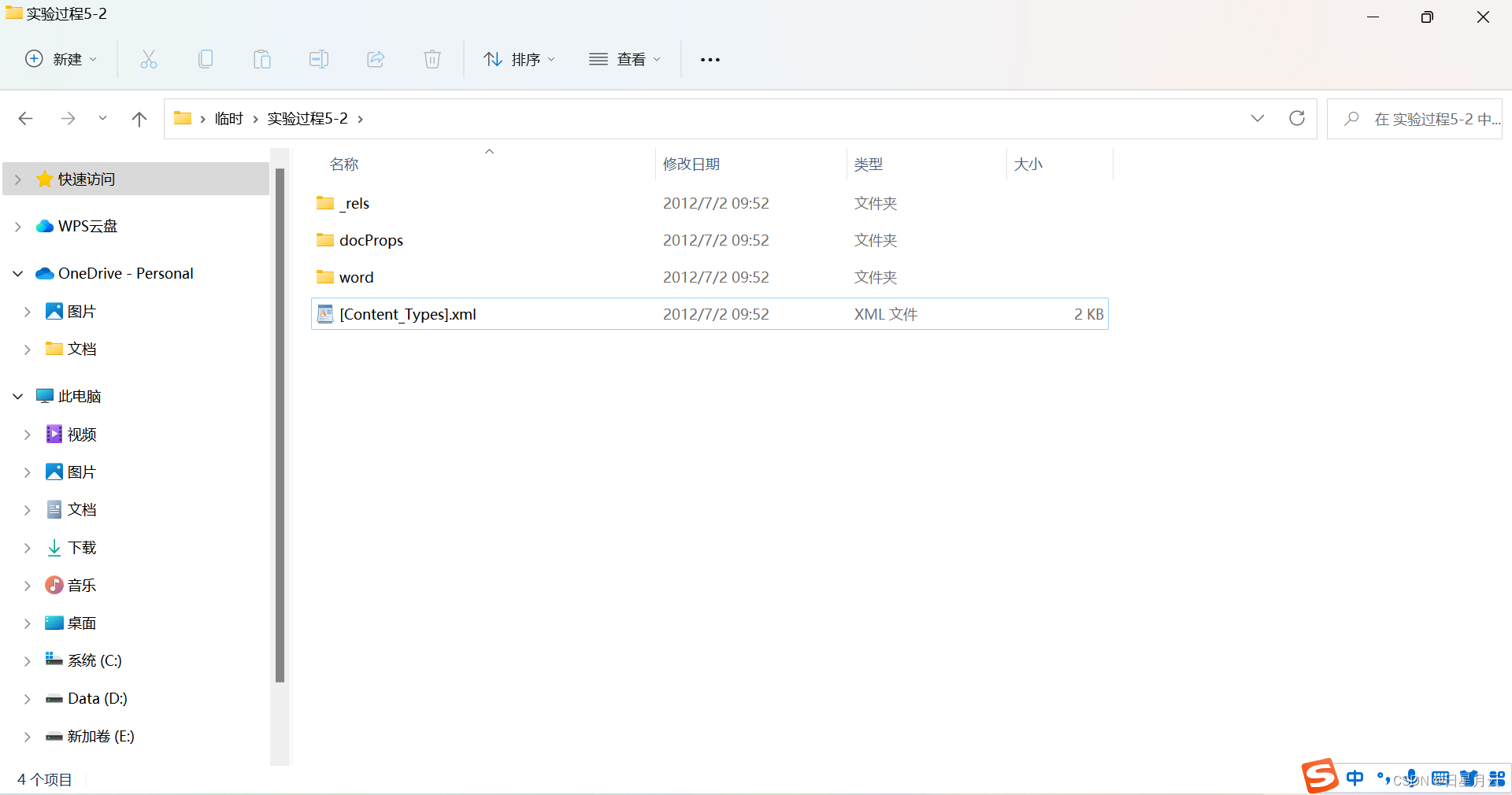Click the search box for 实验过程5-2
This screenshot has width=1512, height=795.
click(x=1415, y=119)
